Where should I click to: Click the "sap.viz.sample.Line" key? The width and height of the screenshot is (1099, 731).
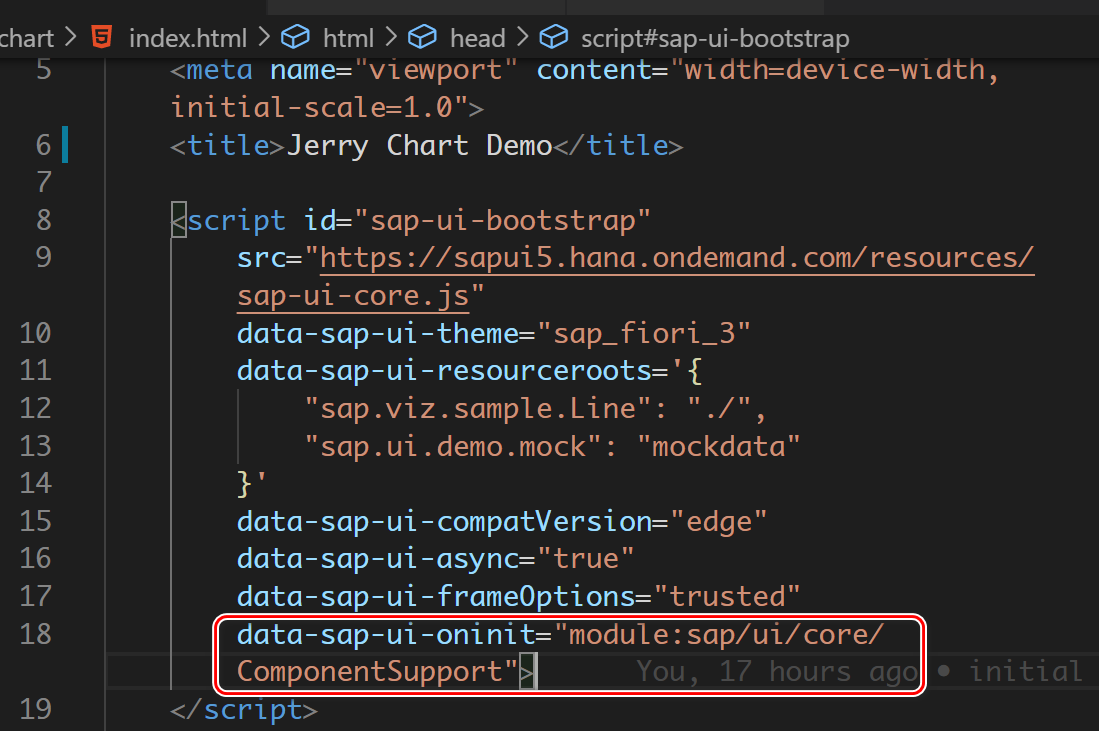coord(480,409)
